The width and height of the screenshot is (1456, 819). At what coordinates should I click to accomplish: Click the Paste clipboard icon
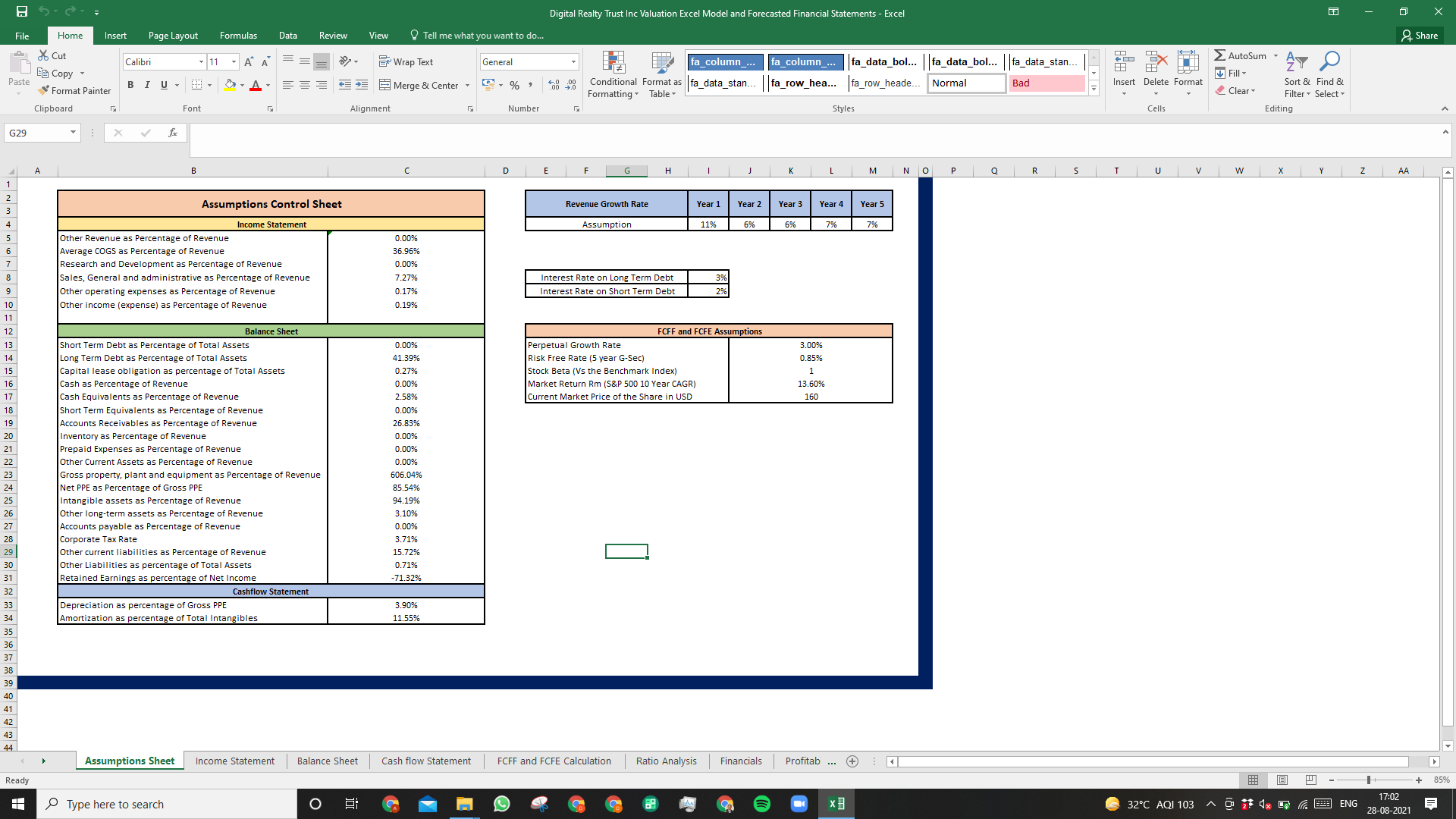click(x=19, y=62)
